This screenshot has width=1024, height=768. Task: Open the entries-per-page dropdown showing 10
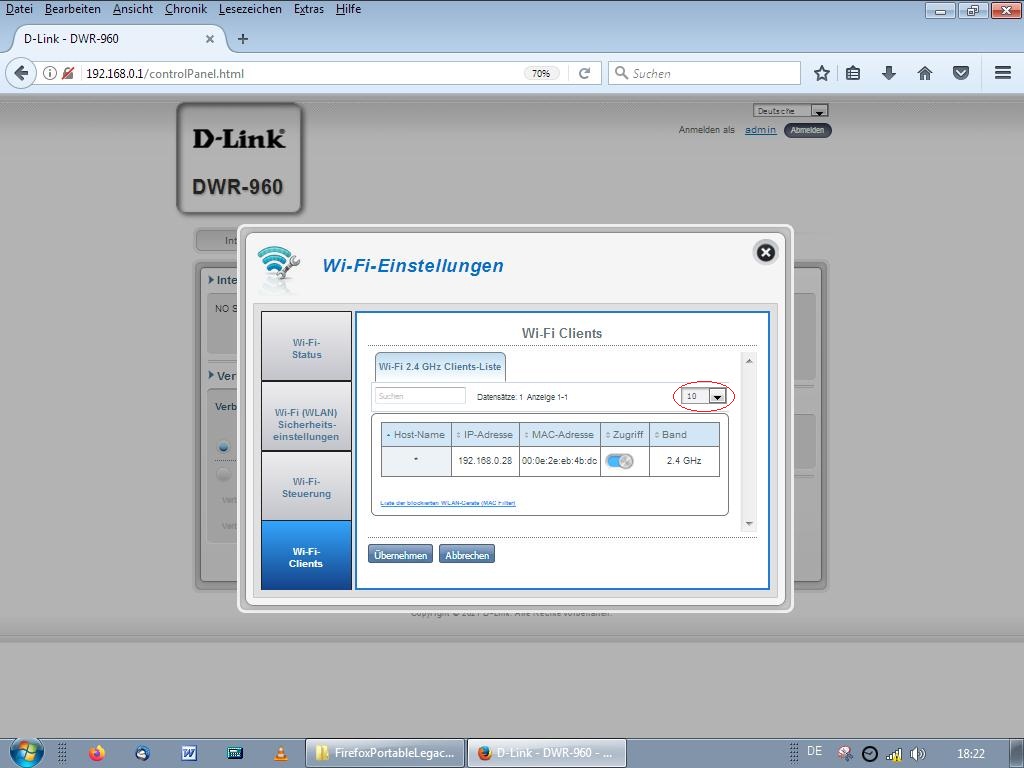pyautogui.click(x=703, y=396)
